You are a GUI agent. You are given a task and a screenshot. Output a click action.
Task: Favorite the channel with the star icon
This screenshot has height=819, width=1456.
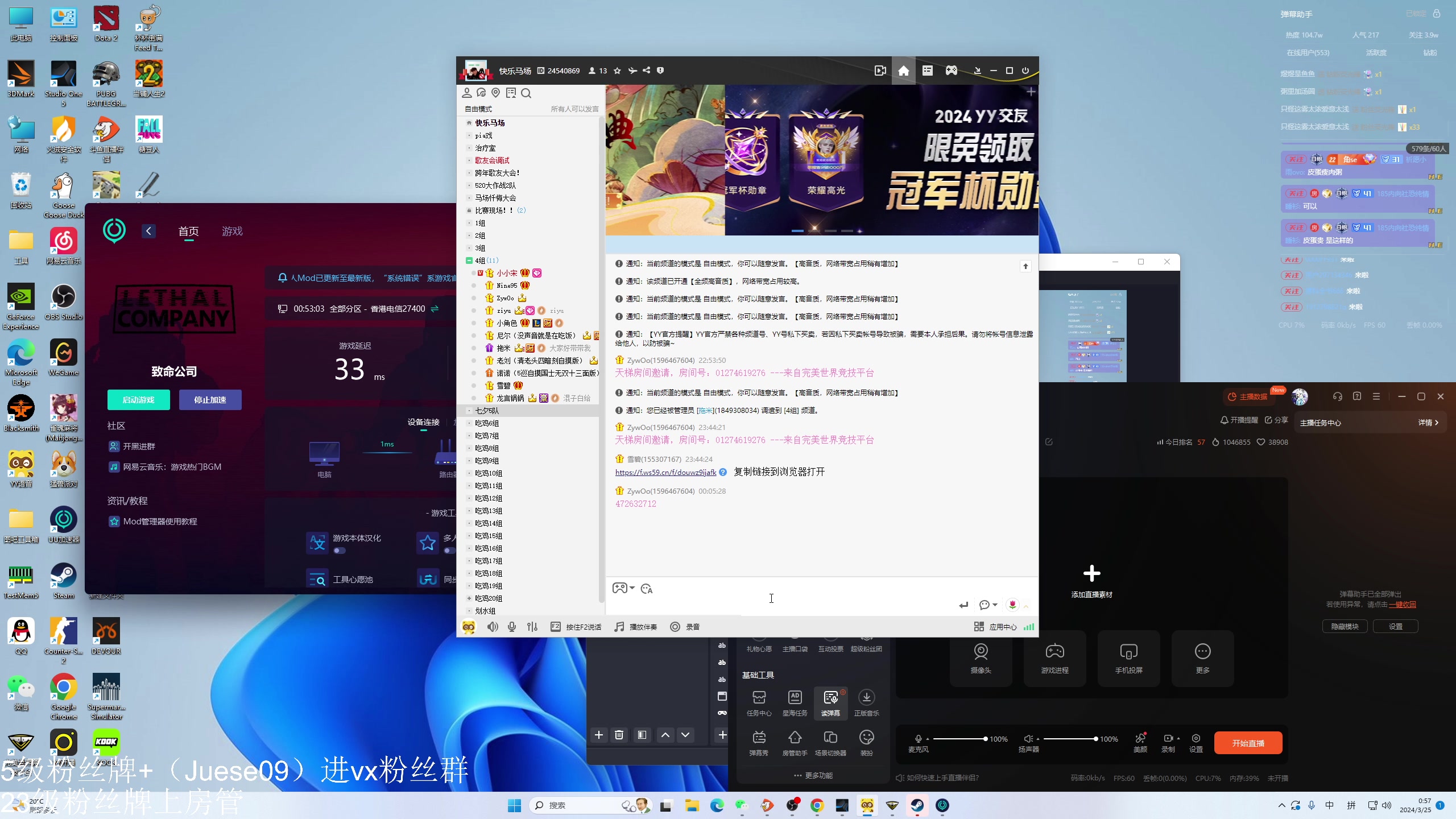tap(617, 71)
